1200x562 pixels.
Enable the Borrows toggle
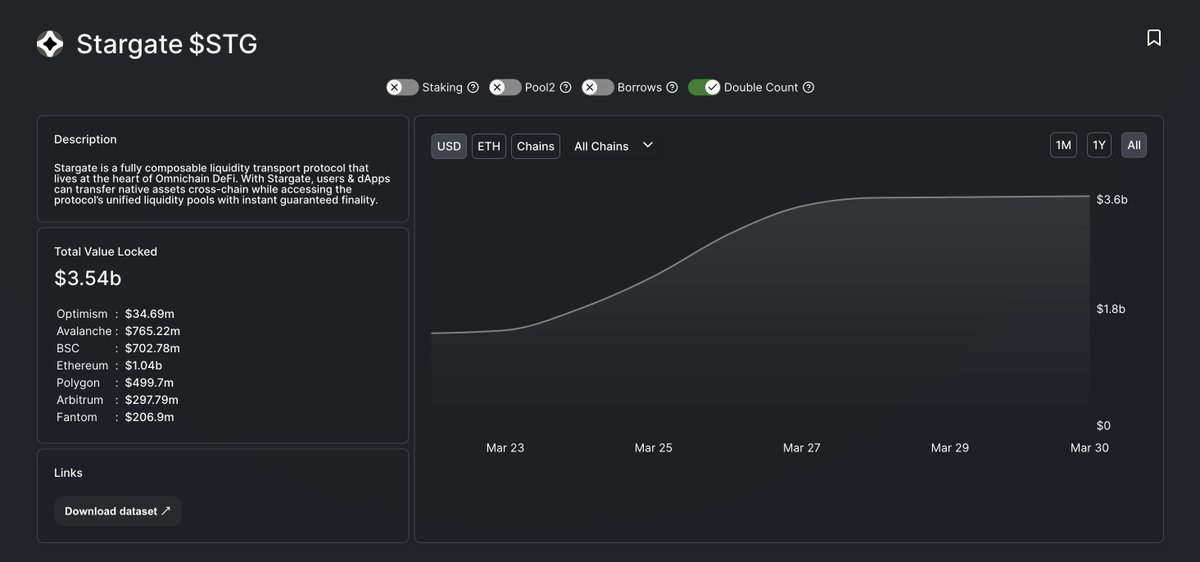pyautogui.click(x=597, y=87)
